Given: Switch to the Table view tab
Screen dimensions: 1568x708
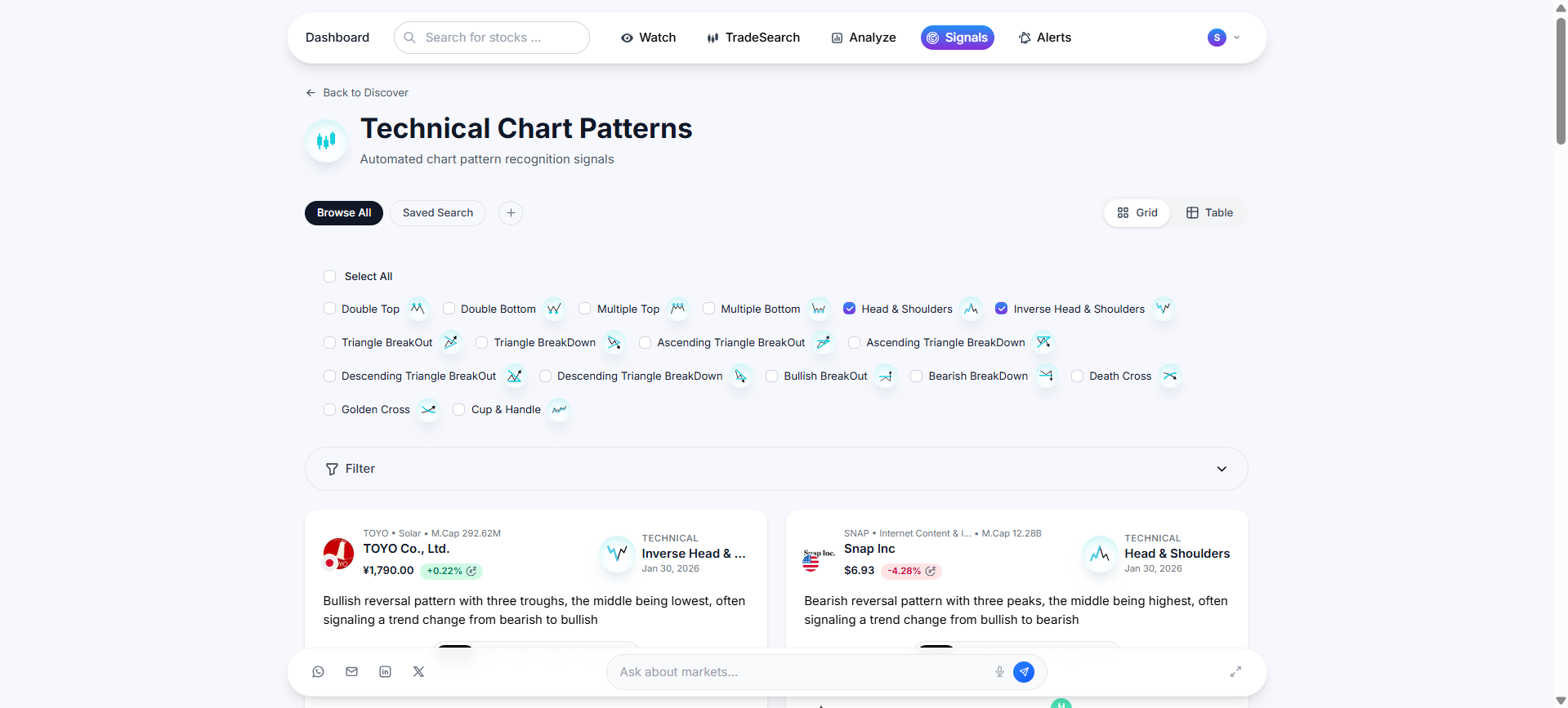Looking at the screenshot, I should 1209,213.
